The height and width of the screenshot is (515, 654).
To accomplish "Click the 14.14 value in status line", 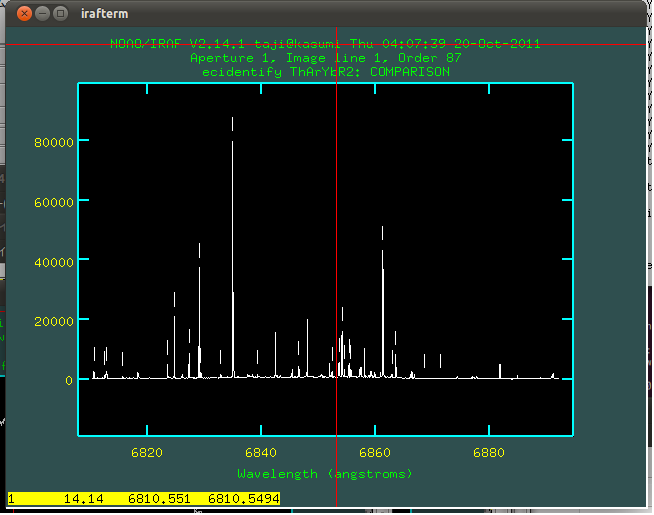I will 83,499.
